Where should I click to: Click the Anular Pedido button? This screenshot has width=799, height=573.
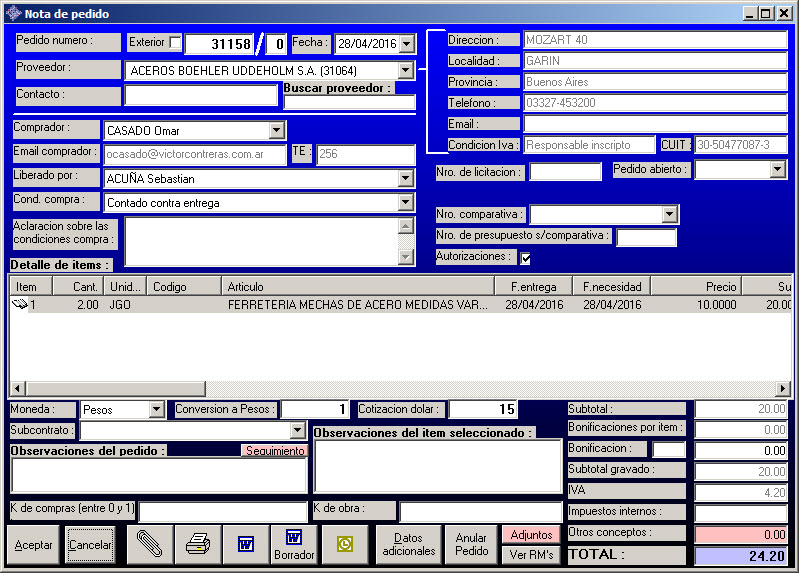(x=472, y=545)
